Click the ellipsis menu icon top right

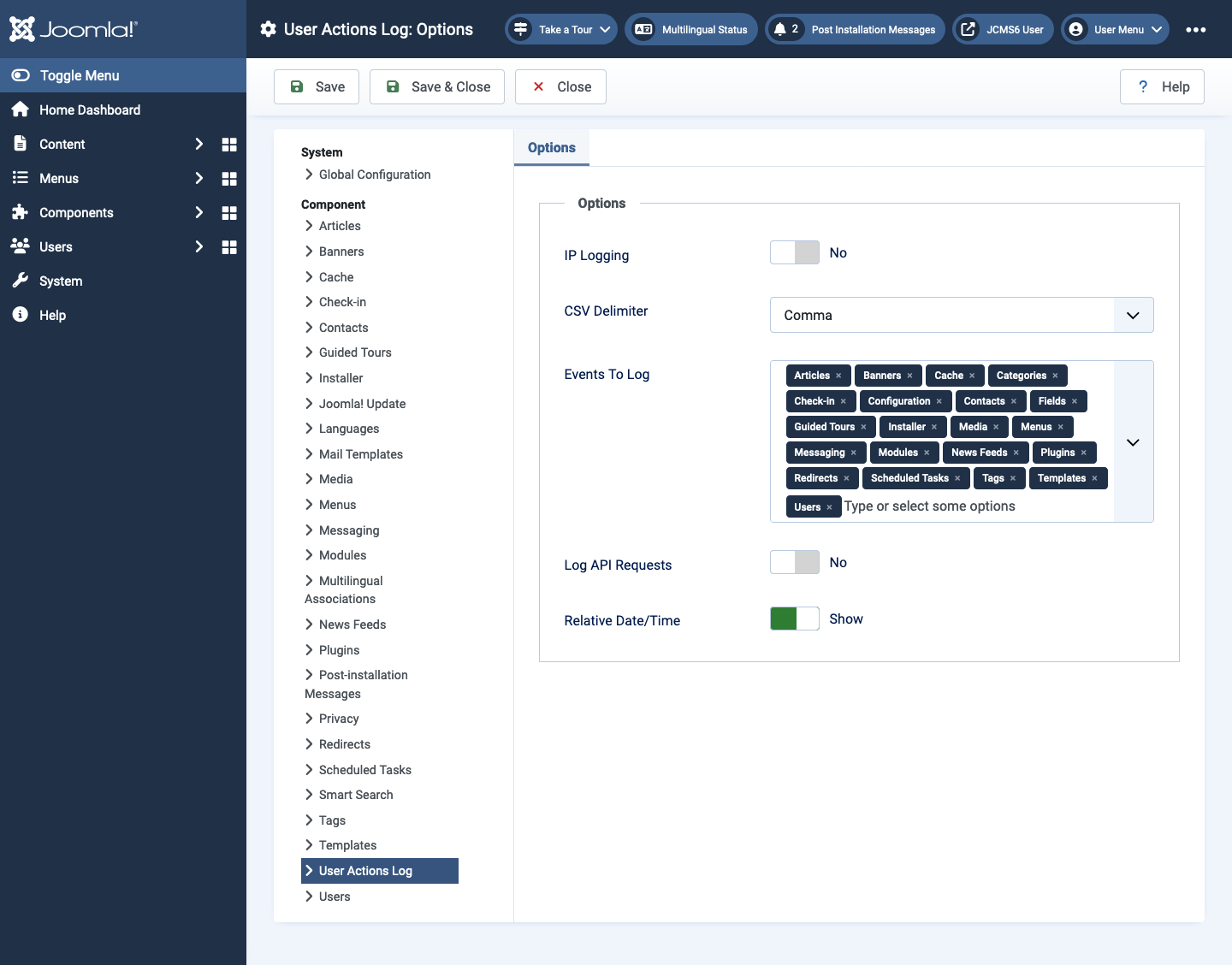(1195, 28)
